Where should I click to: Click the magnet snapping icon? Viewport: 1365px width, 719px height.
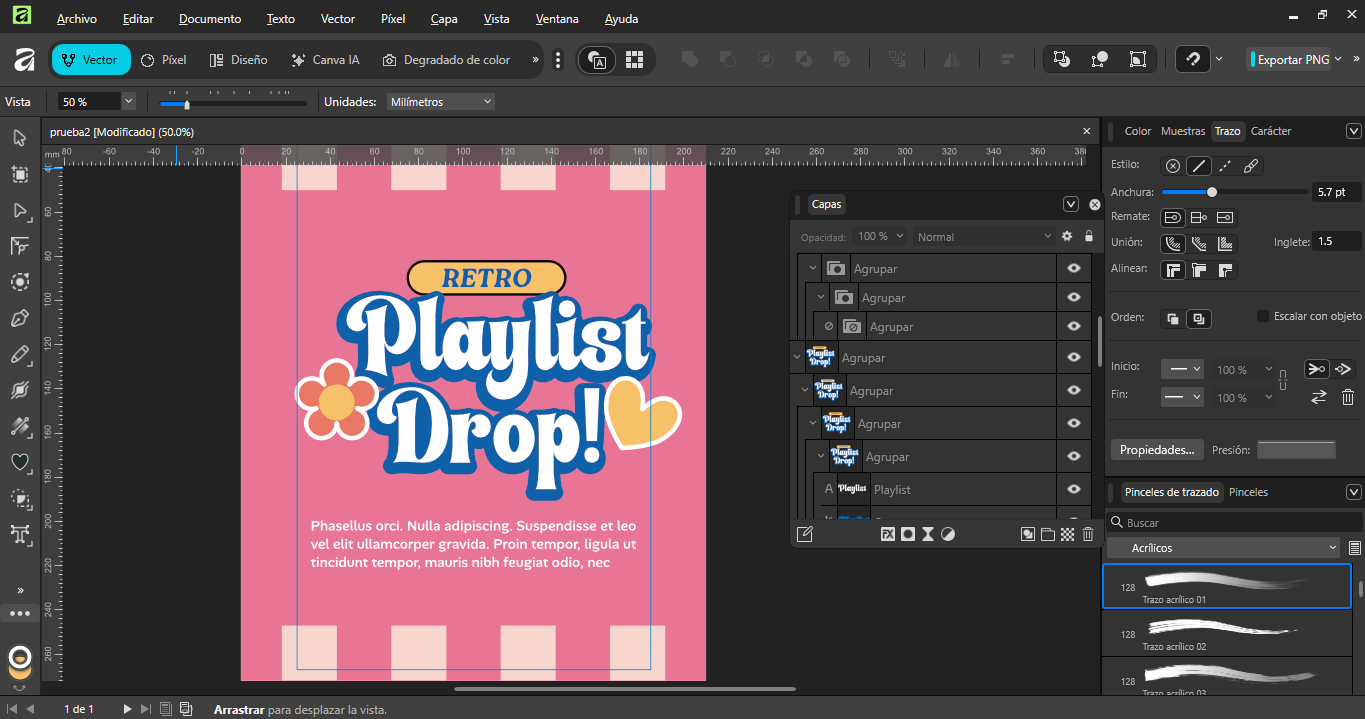click(x=1192, y=59)
